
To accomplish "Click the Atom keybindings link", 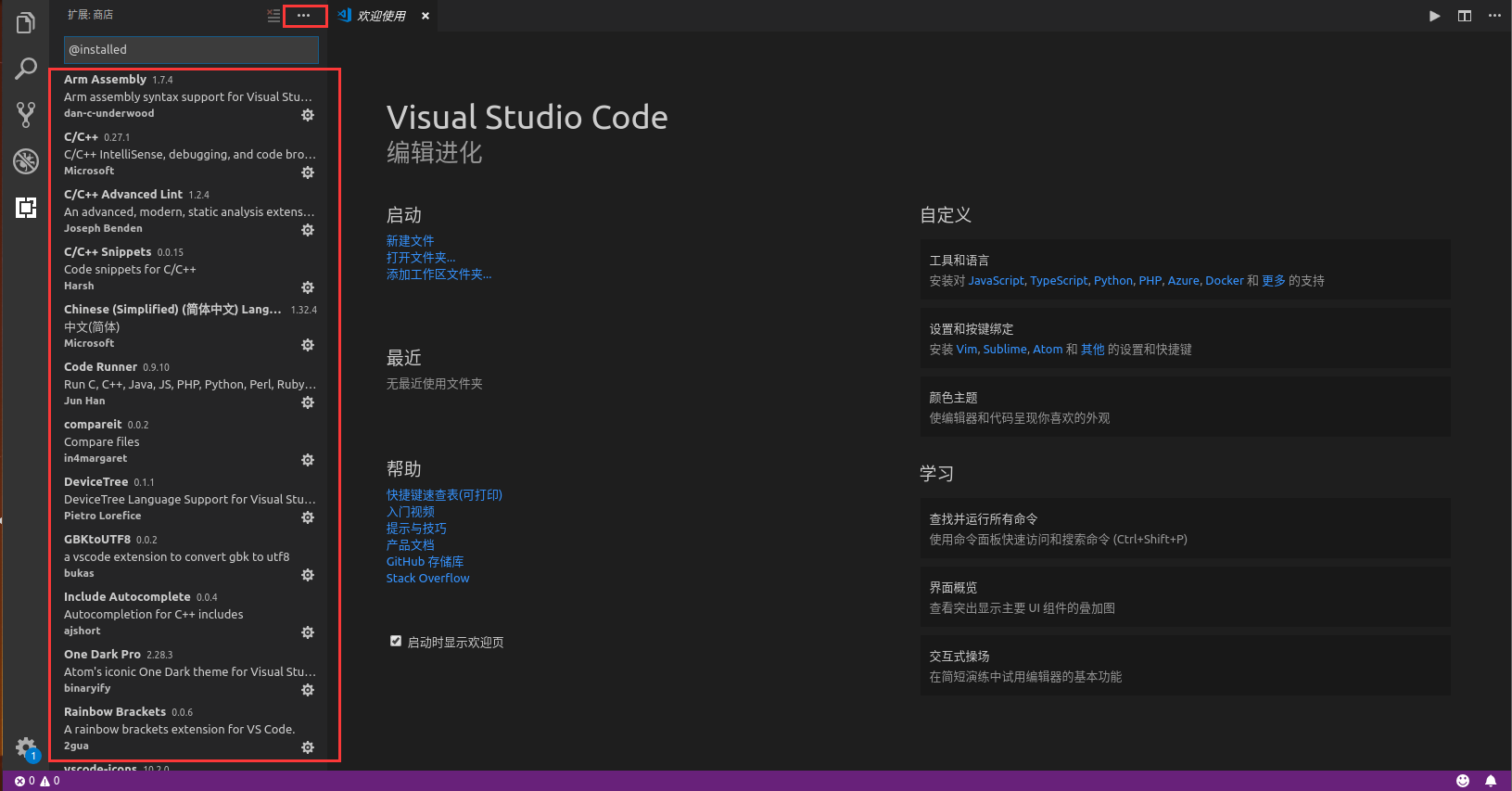I will coord(1048,350).
